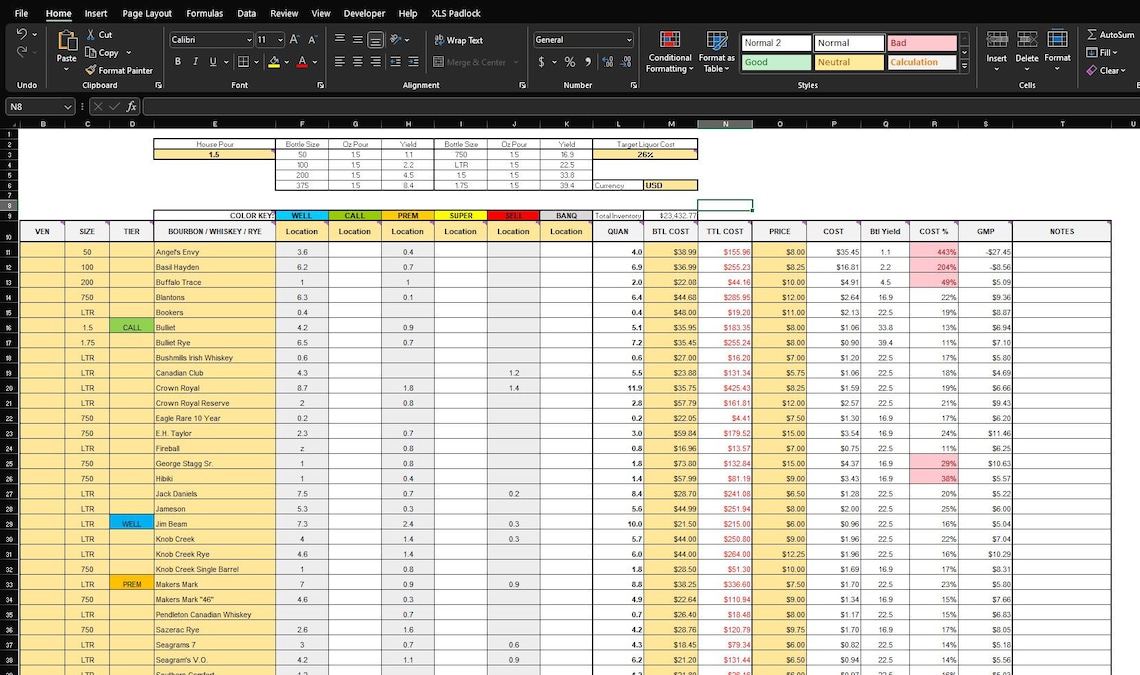Screen dimensions: 1140x675
Task: Apply the Bad cell style
Action: click(x=921, y=43)
